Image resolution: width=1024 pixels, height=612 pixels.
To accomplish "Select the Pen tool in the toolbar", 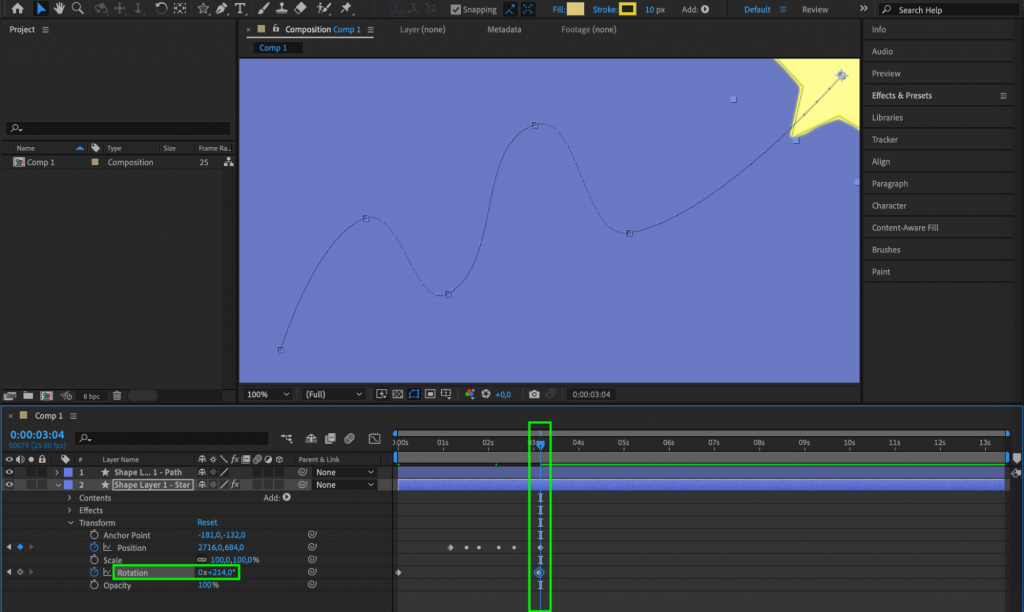I will (220, 9).
